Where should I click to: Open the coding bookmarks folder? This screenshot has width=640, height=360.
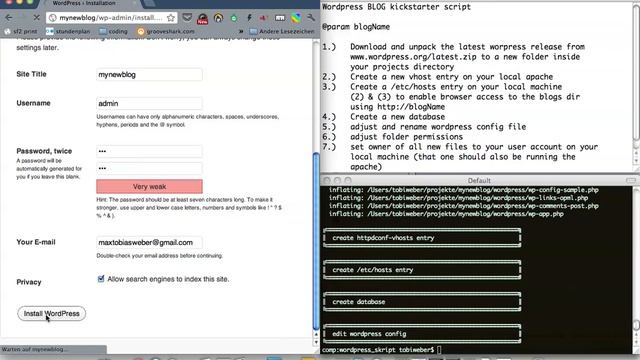(113, 31)
